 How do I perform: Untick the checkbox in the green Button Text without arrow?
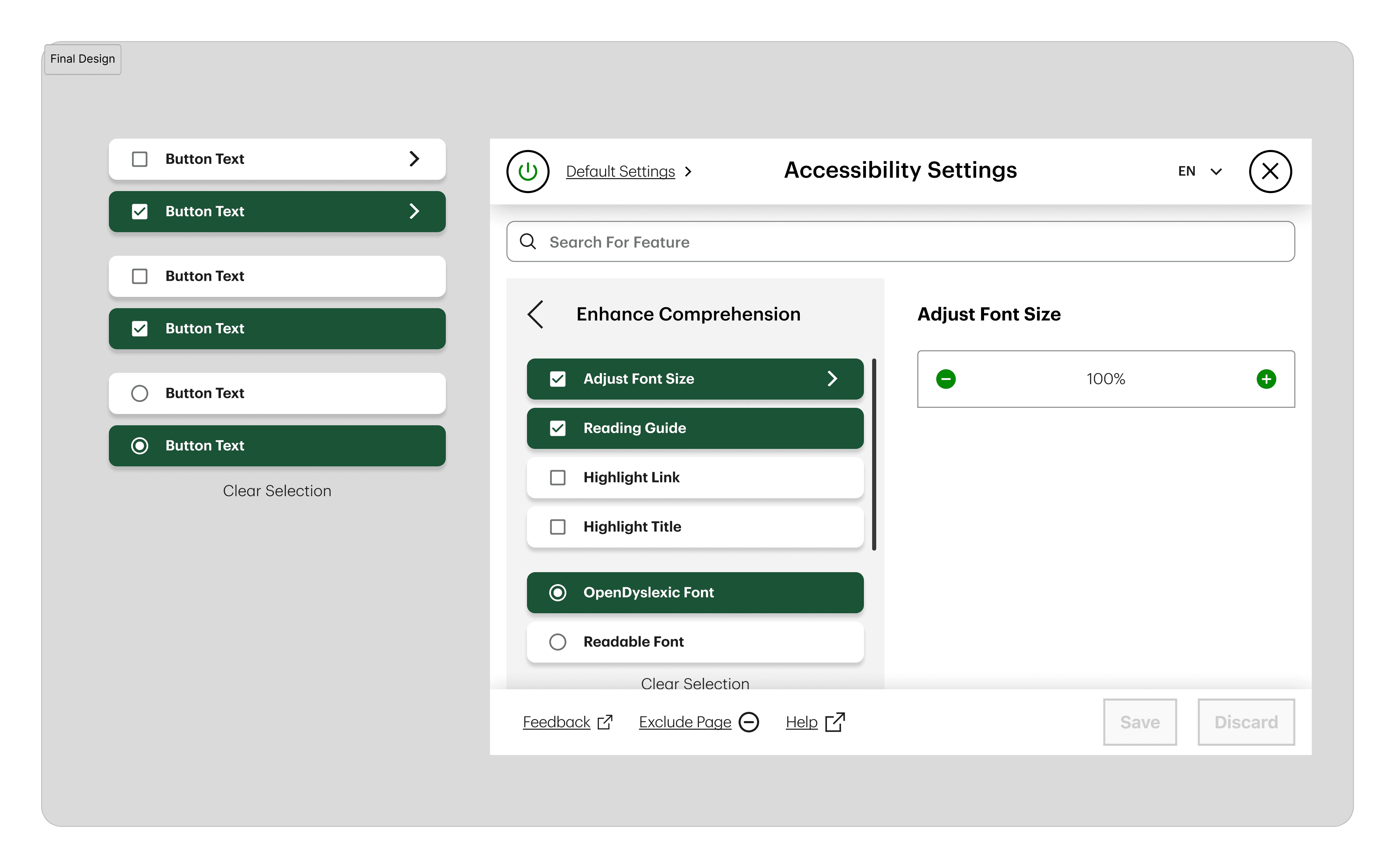[139, 328]
